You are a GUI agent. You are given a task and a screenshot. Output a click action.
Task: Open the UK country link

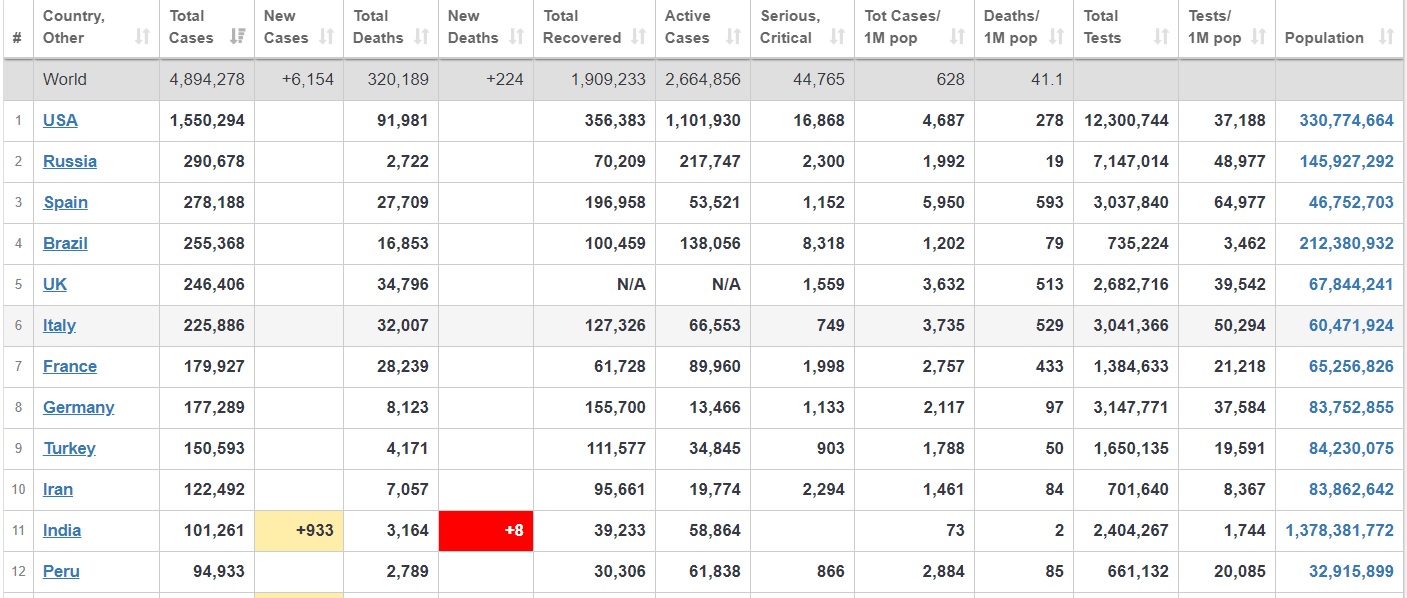tap(55, 284)
